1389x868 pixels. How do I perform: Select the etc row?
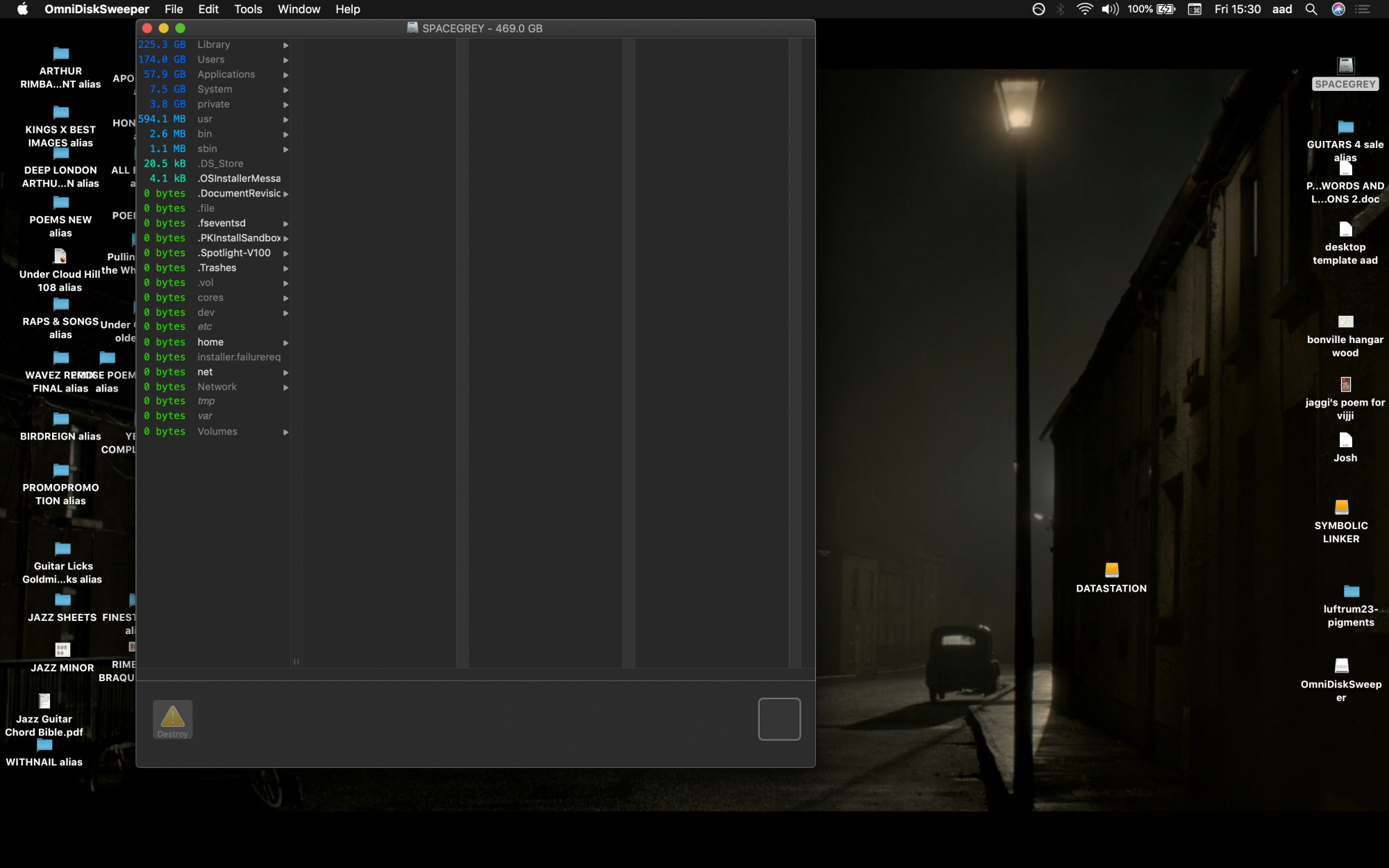213,326
